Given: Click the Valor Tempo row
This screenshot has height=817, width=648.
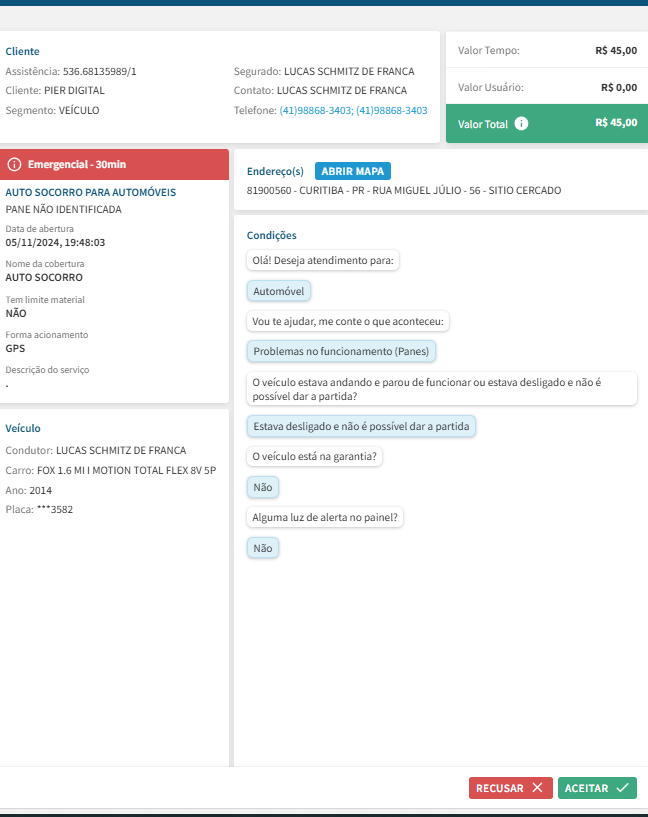Looking at the screenshot, I should point(547,50).
